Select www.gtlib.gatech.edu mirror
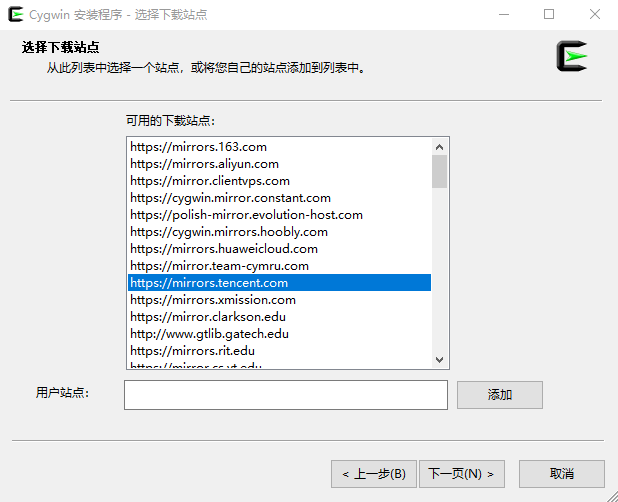This screenshot has width=618, height=502. click(x=209, y=334)
